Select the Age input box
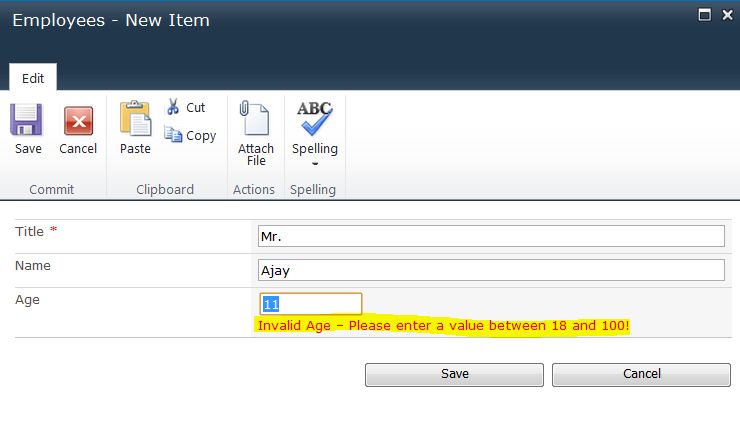The image size is (740, 442). click(x=310, y=304)
